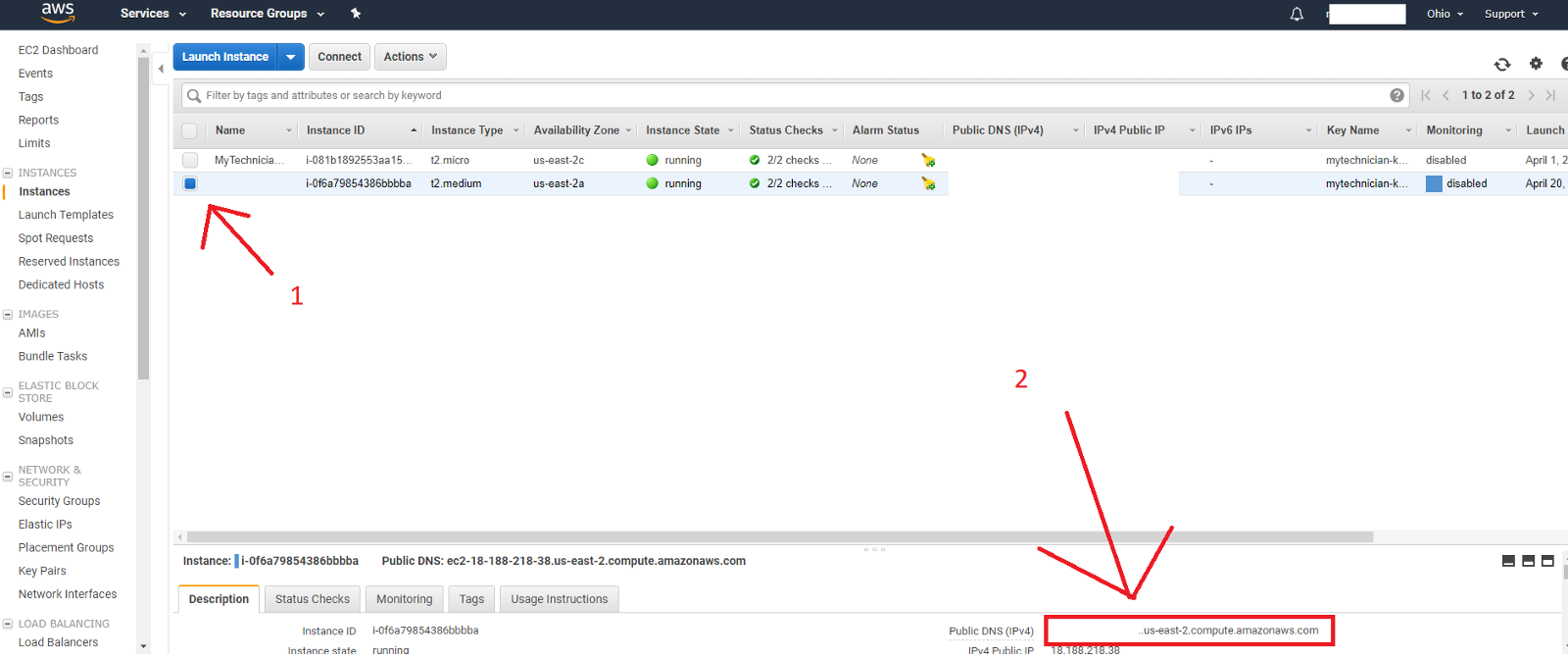Screen dimensions: 1568x658
Task: Go to last page of results
Action: click(x=1550, y=95)
